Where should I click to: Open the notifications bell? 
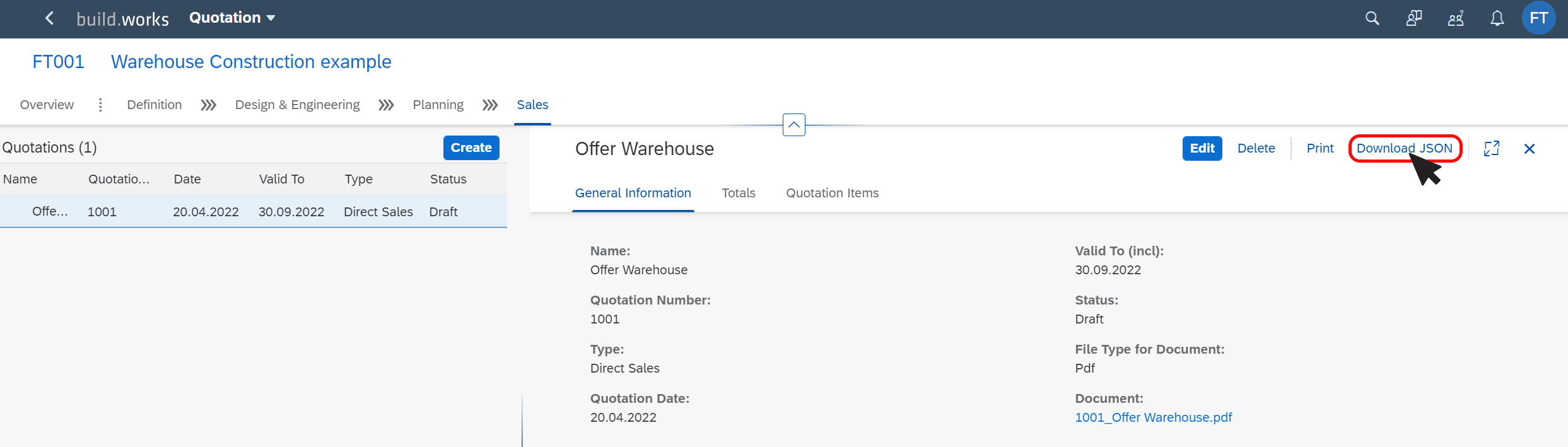1497,18
